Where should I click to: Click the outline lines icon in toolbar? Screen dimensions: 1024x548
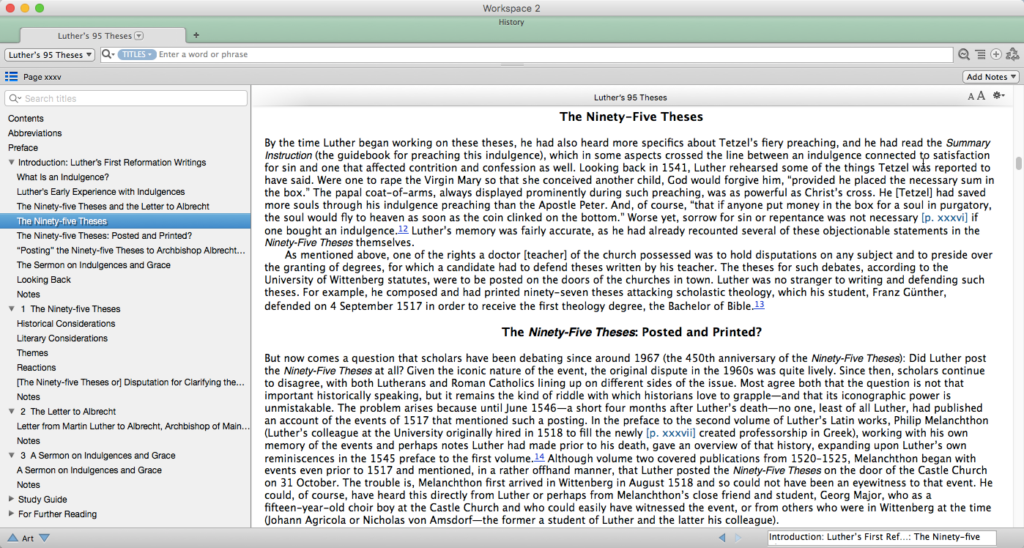pos(980,55)
